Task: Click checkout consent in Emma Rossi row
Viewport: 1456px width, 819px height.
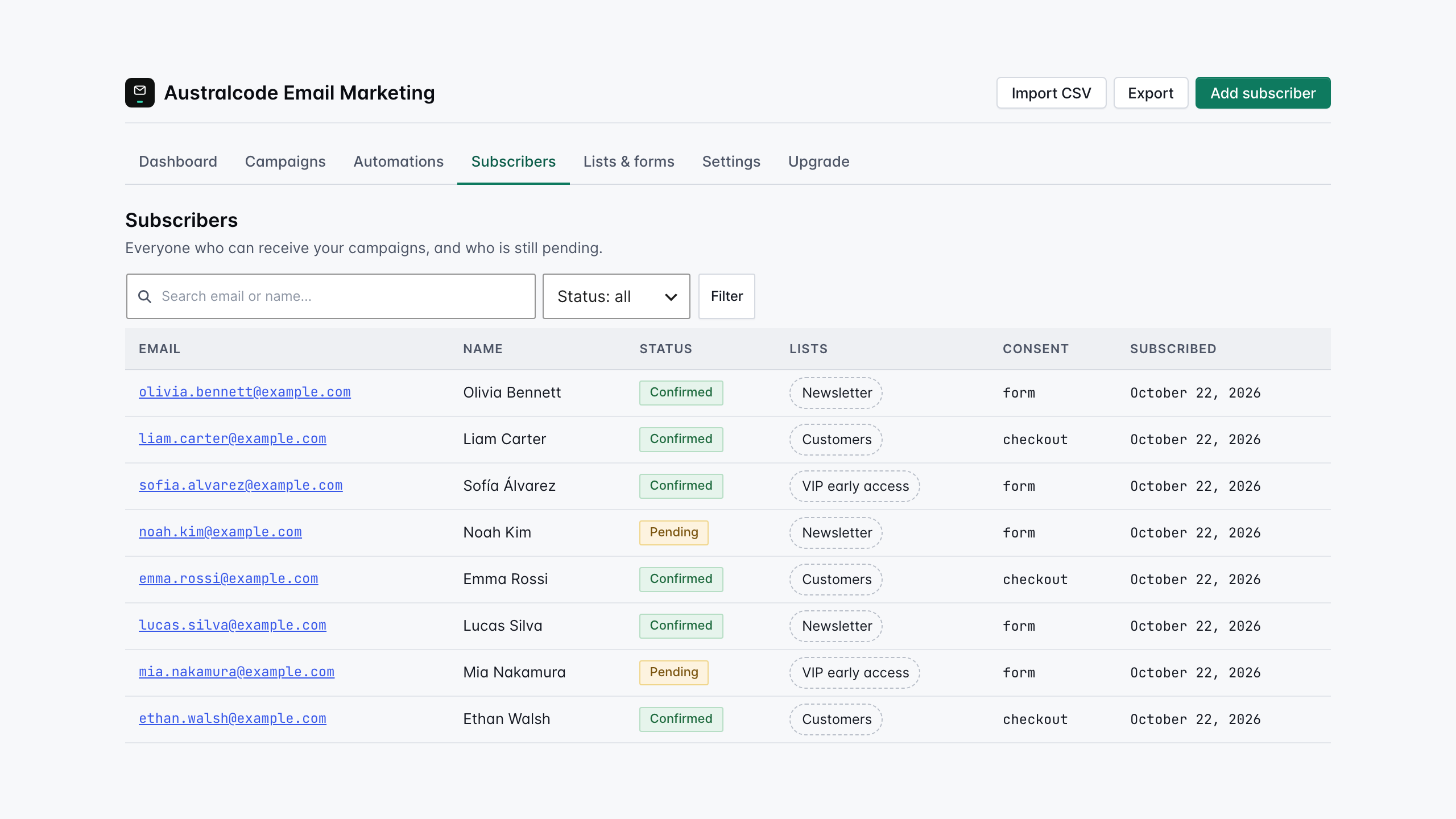Action: point(1035,580)
